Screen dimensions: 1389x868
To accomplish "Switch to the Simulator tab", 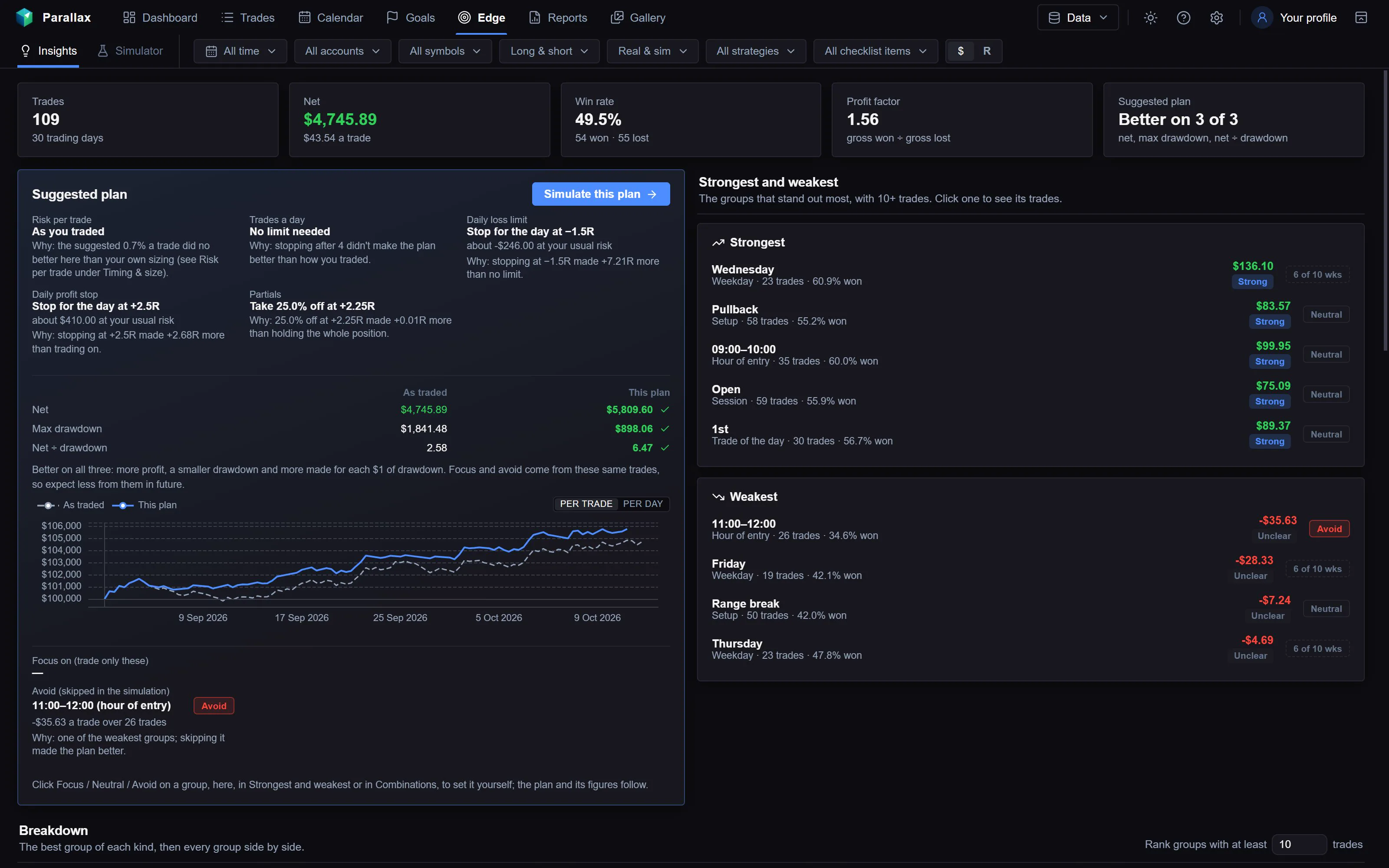I will (x=130, y=51).
